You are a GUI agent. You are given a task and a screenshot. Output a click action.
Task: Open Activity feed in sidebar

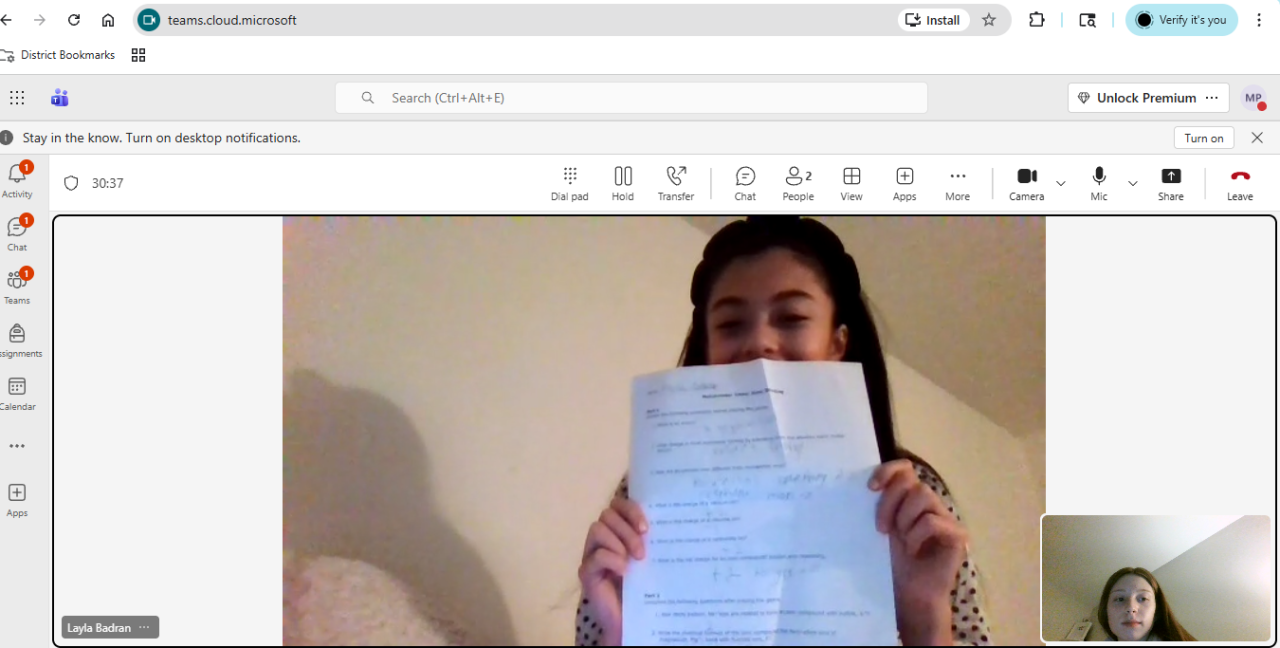(17, 180)
